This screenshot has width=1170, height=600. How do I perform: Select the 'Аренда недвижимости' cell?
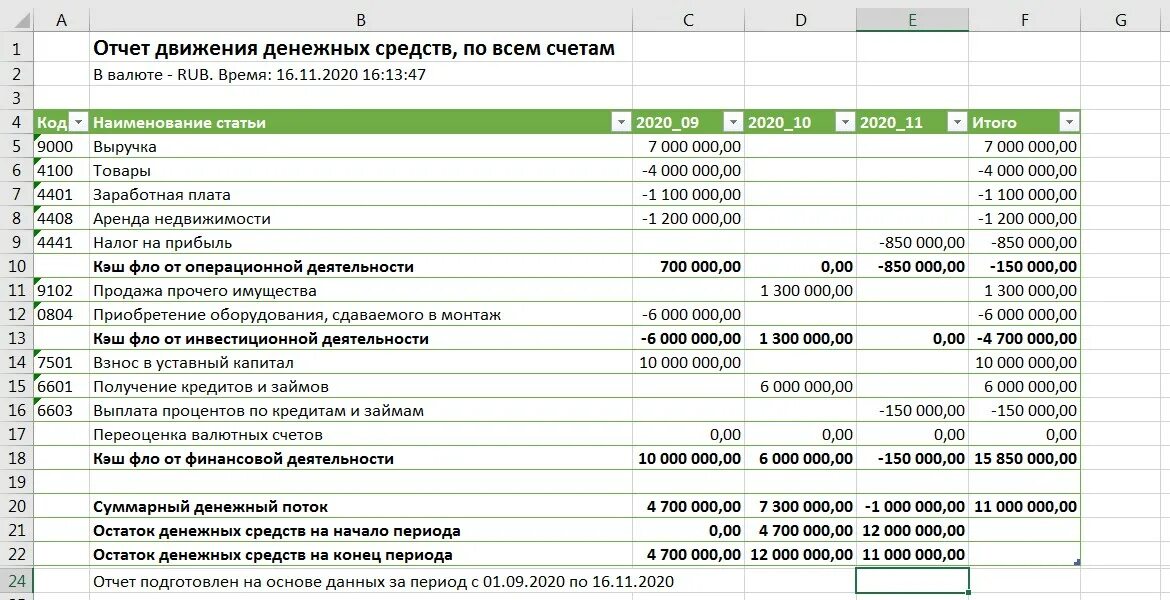361,219
